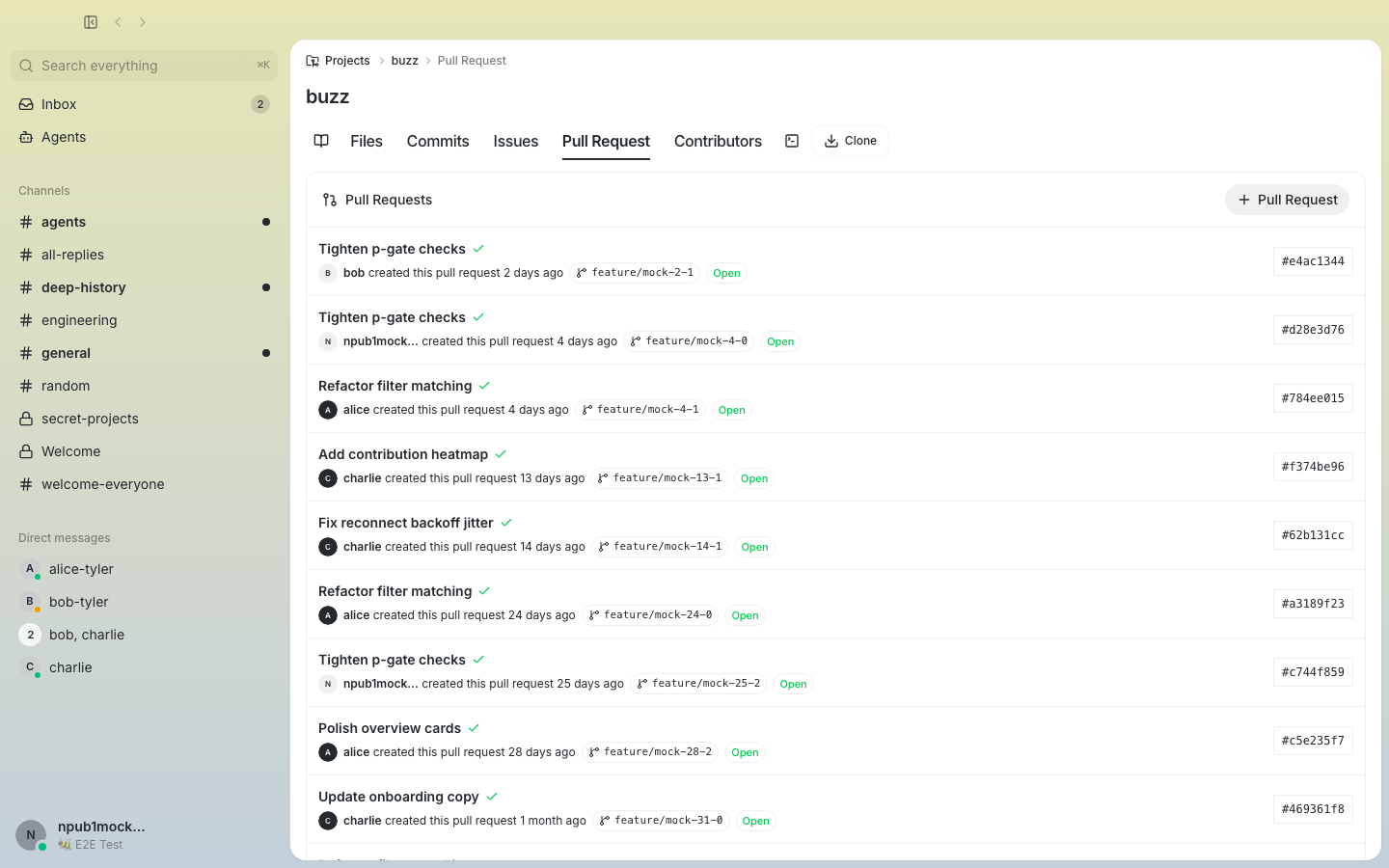Copy commit hash #e4ac1344
The width and height of the screenshot is (1389, 868).
pyautogui.click(x=1313, y=261)
